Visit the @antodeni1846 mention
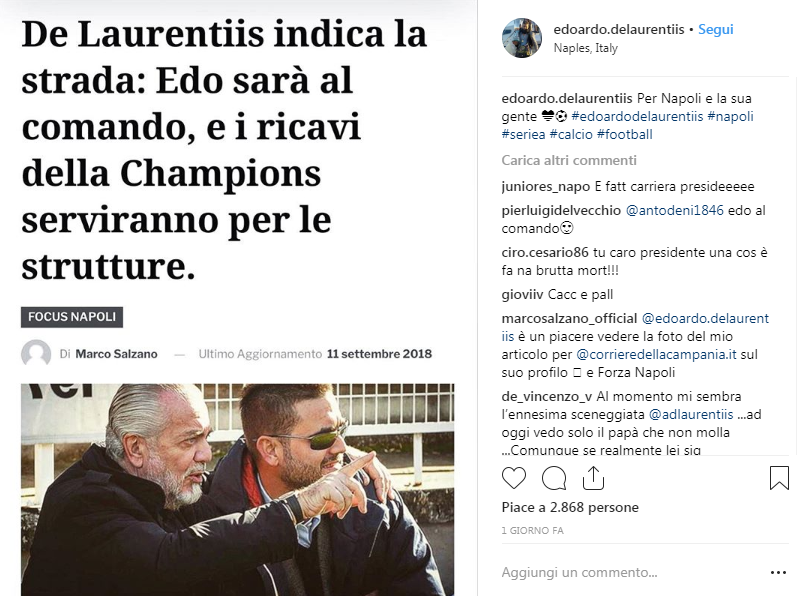The width and height of the screenshot is (797, 596). click(675, 210)
